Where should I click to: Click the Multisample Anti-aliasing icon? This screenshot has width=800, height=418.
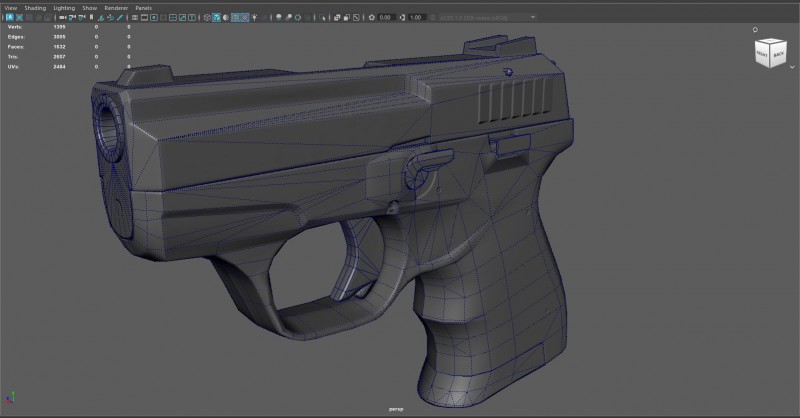[298, 17]
